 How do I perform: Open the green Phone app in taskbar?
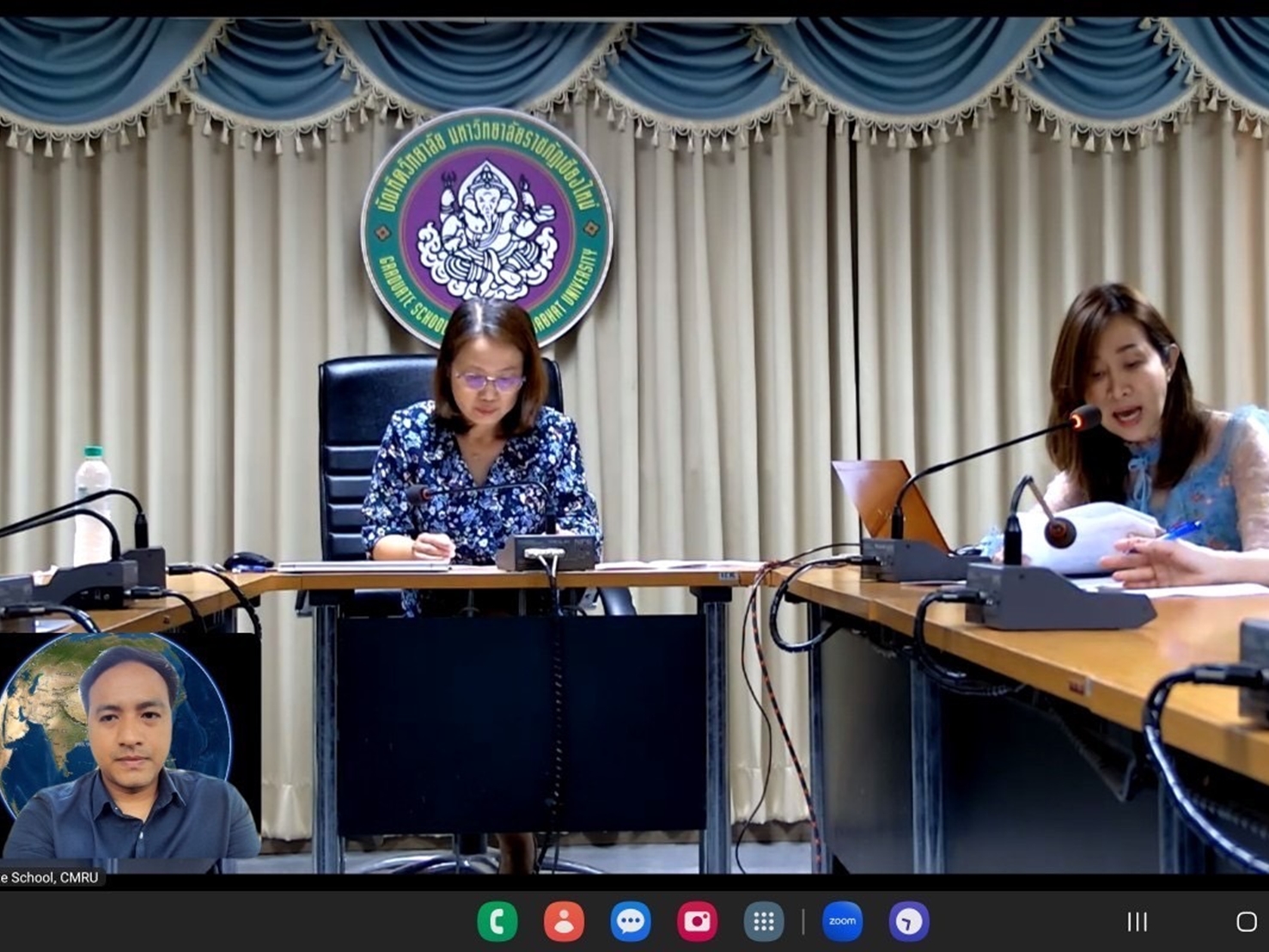pyautogui.click(x=497, y=922)
